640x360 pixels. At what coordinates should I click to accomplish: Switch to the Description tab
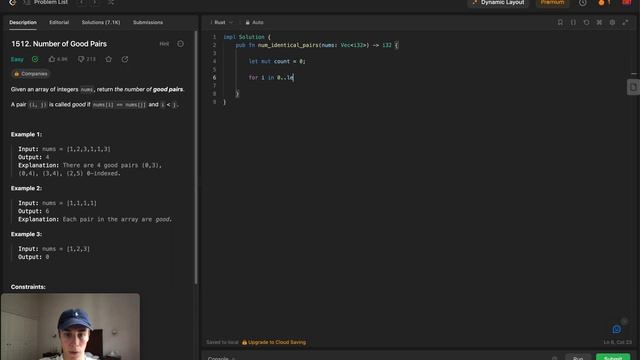coord(23,22)
